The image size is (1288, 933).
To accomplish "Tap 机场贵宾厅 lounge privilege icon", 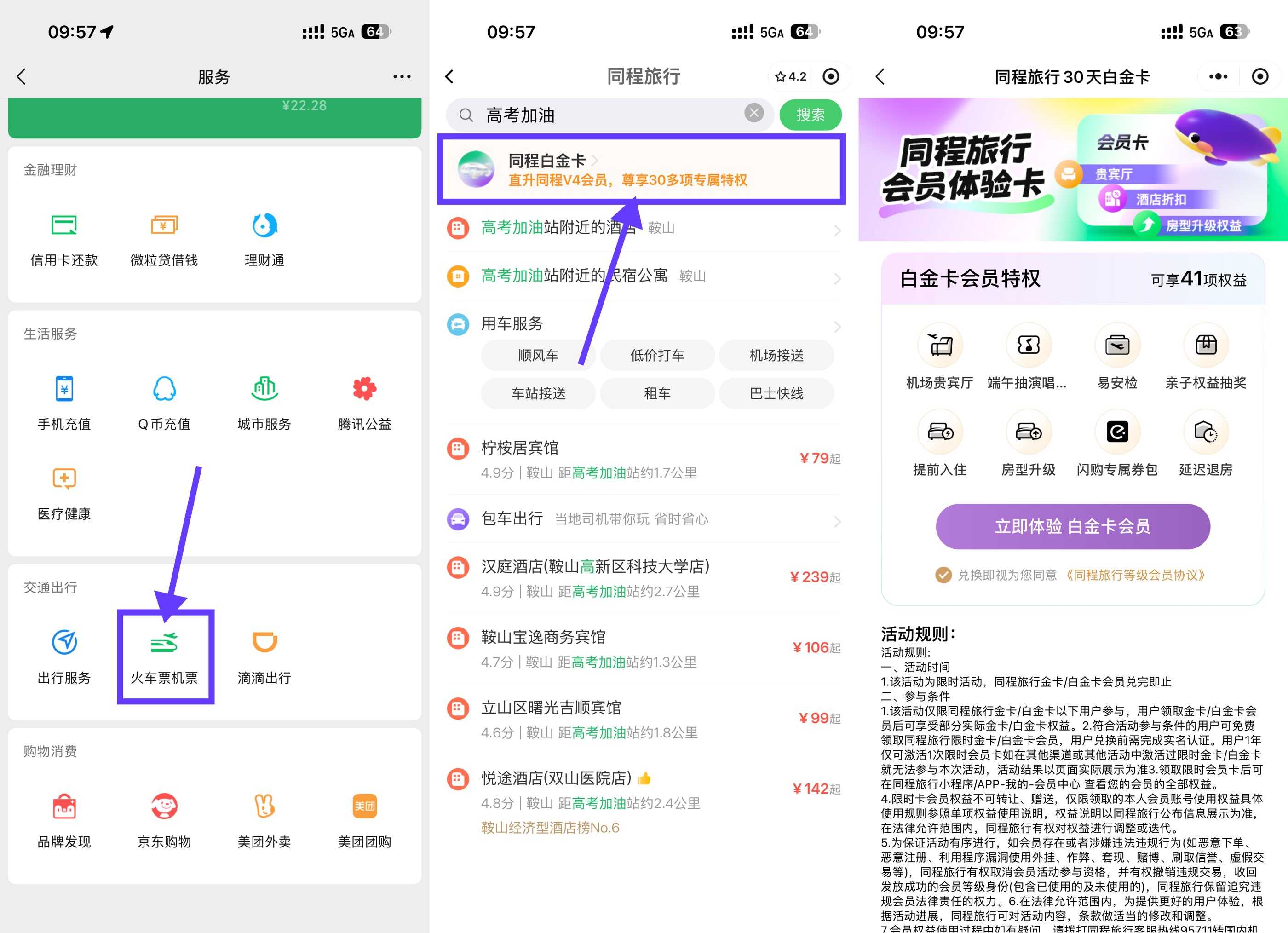I will pyautogui.click(x=940, y=345).
